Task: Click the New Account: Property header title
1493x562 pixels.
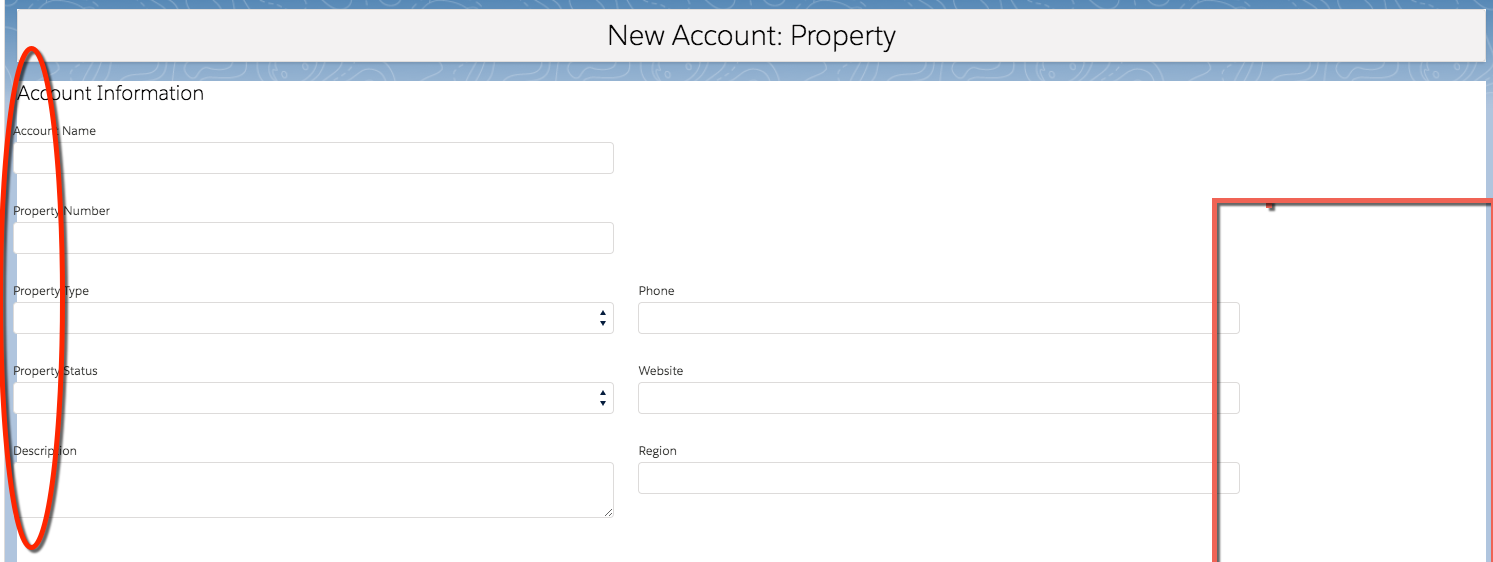Action: [751, 36]
